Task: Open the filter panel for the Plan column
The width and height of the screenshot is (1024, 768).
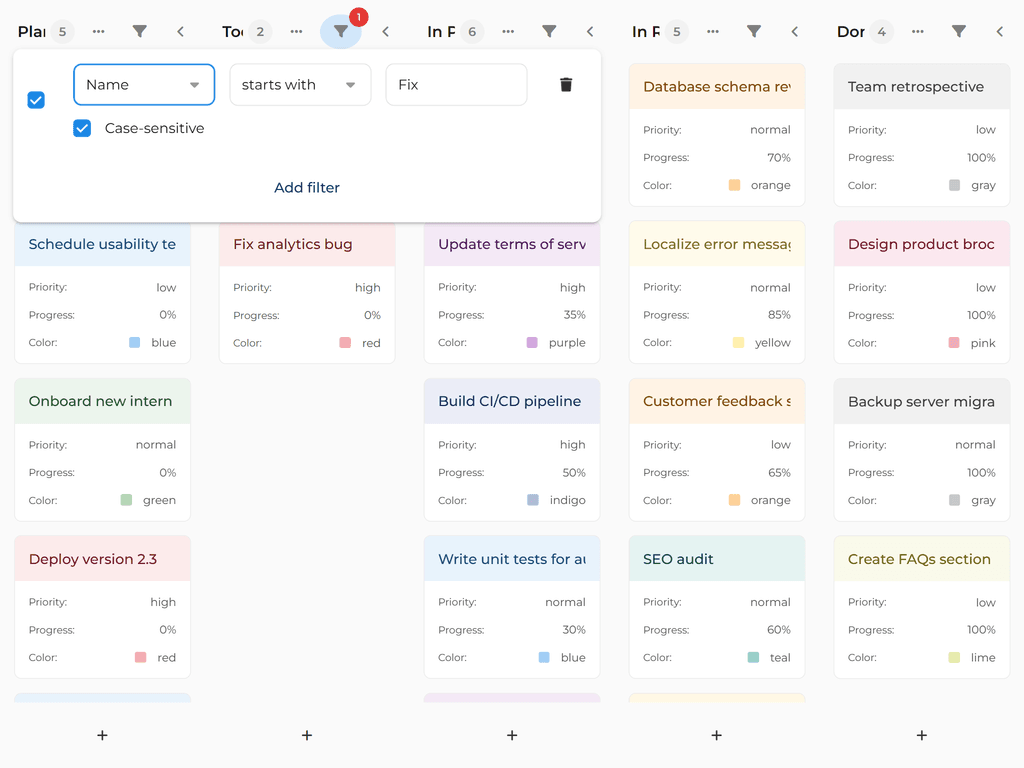Action: tap(140, 31)
